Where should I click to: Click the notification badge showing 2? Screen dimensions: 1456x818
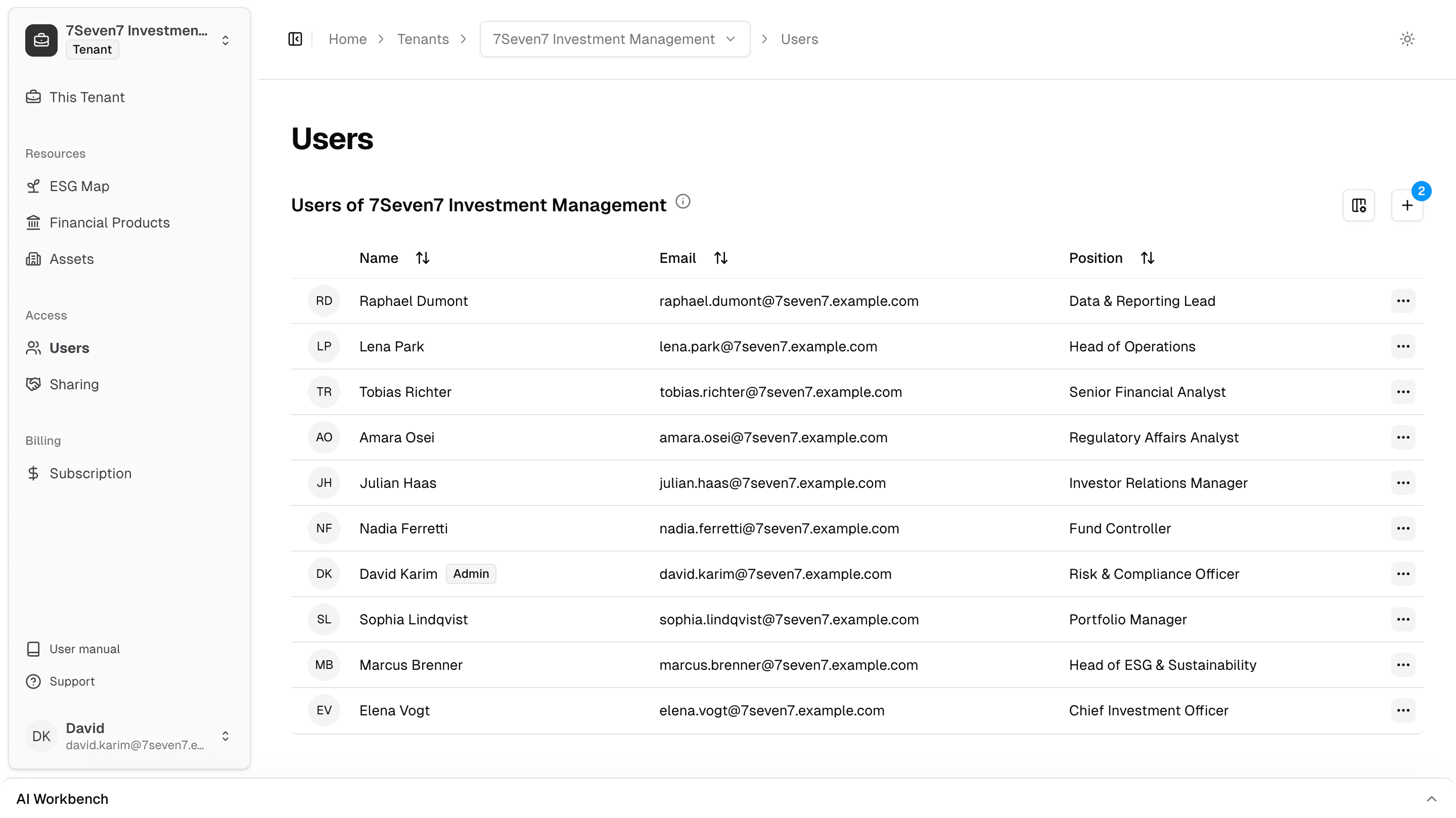pos(1421,191)
